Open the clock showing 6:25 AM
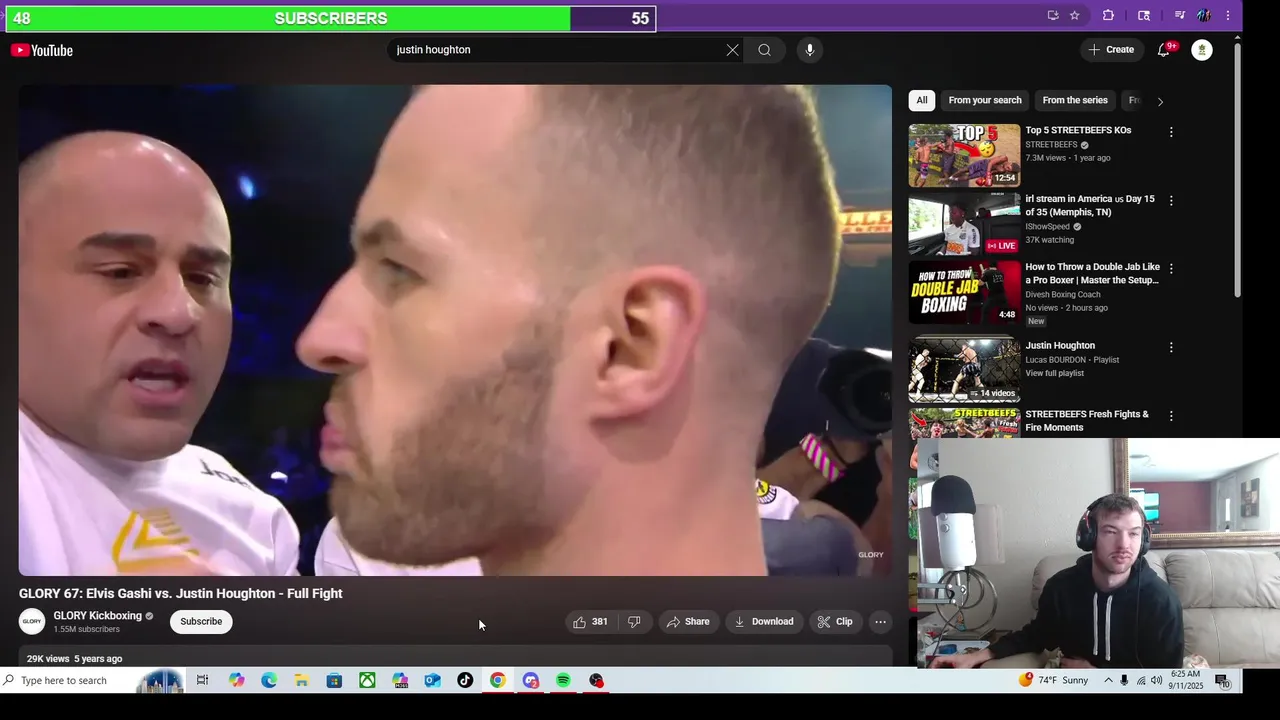This screenshot has width=1280, height=720. (1185, 681)
